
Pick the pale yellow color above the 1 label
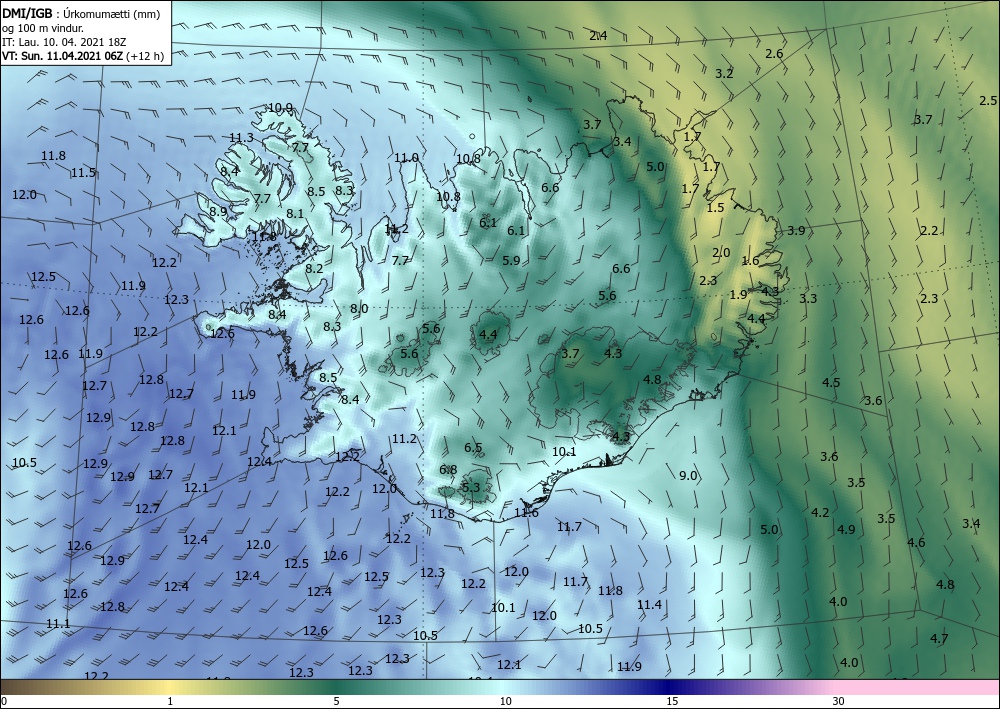point(170,687)
